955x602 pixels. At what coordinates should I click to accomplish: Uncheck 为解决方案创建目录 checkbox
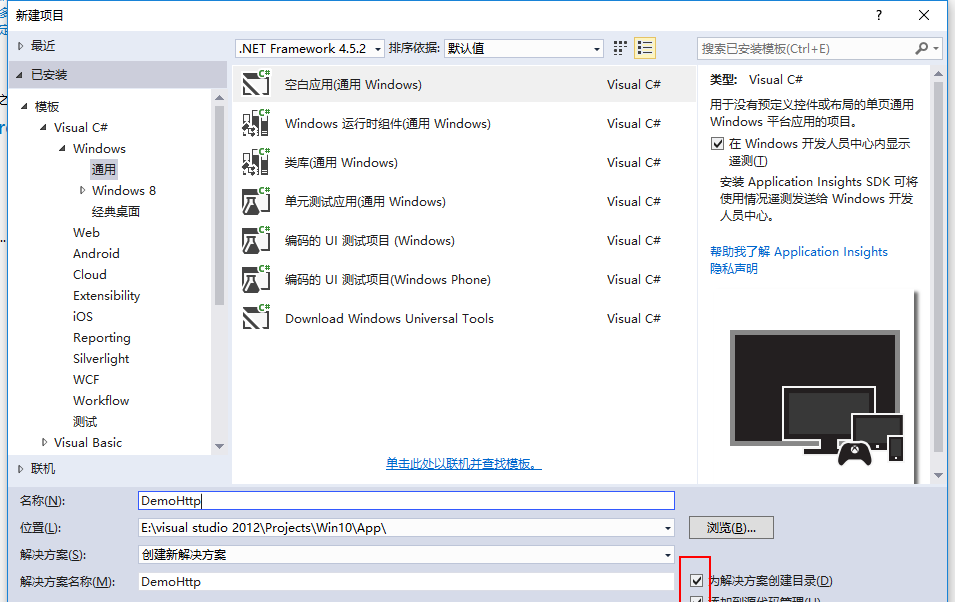pos(697,580)
